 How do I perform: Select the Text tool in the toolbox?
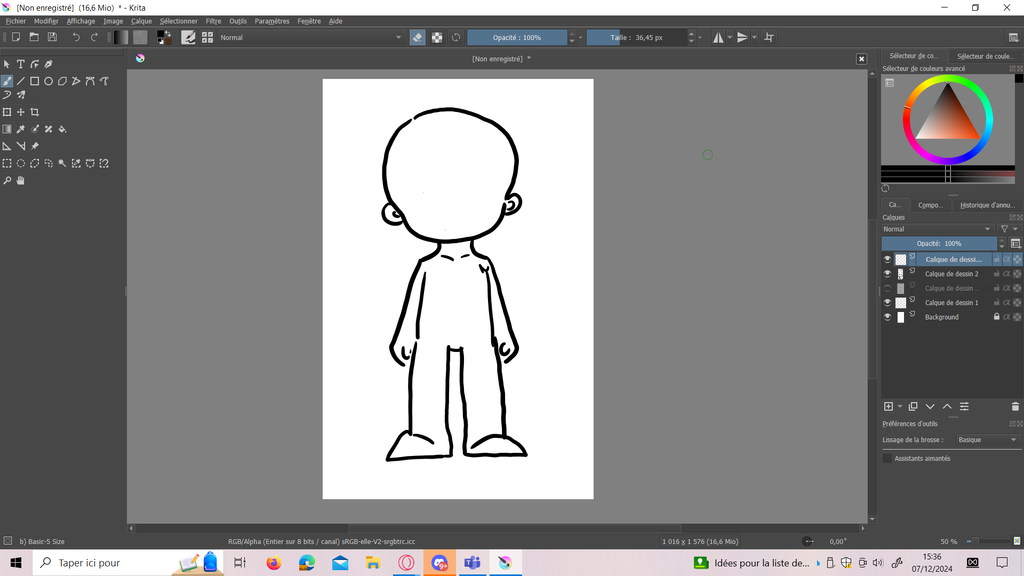20,64
